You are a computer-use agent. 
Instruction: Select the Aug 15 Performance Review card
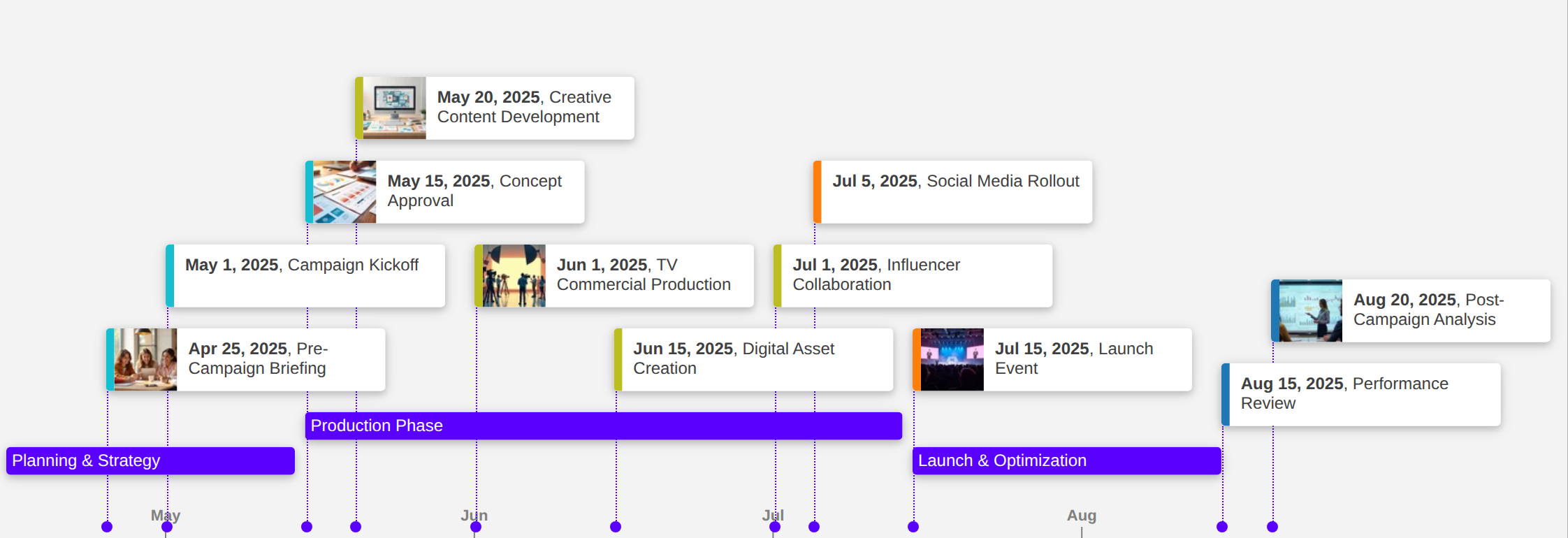pos(1361,394)
